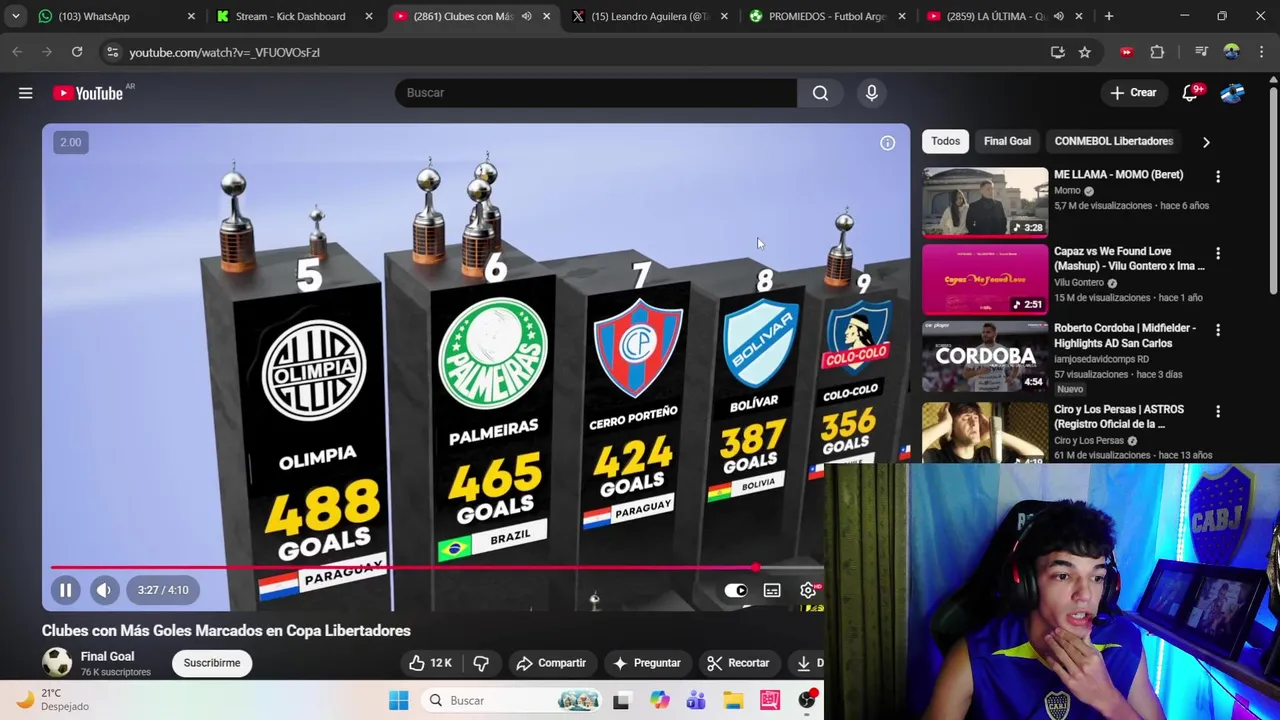Open options for Roberto Cordoba video
Screen dimensions: 1280x720
point(1218,330)
